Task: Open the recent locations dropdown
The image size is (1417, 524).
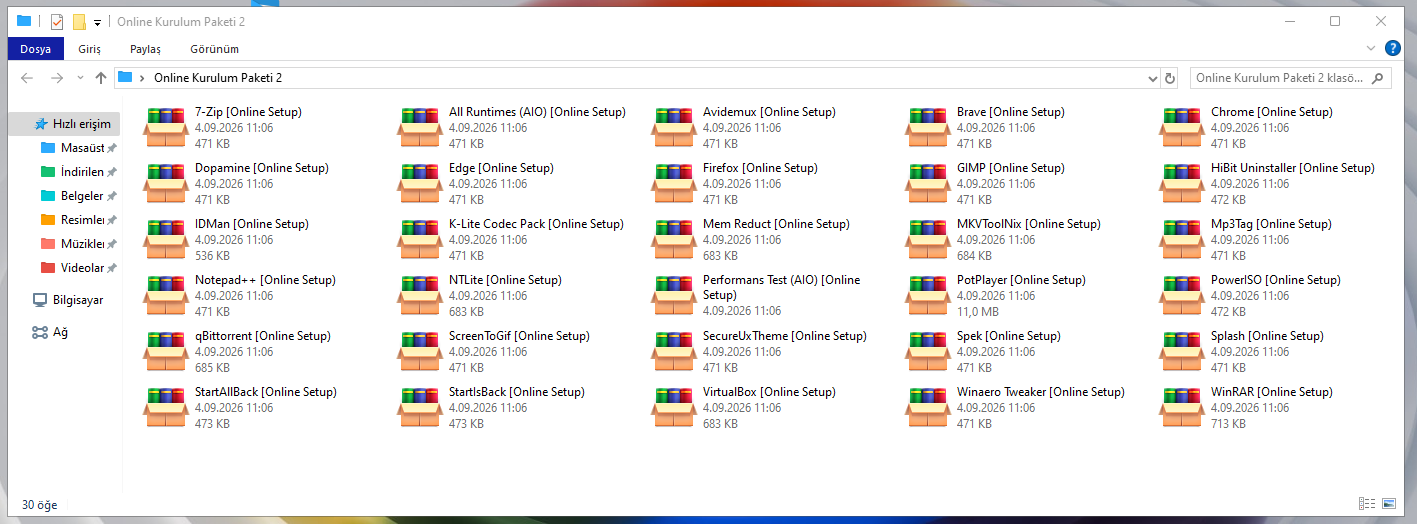Action: click(x=80, y=78)
